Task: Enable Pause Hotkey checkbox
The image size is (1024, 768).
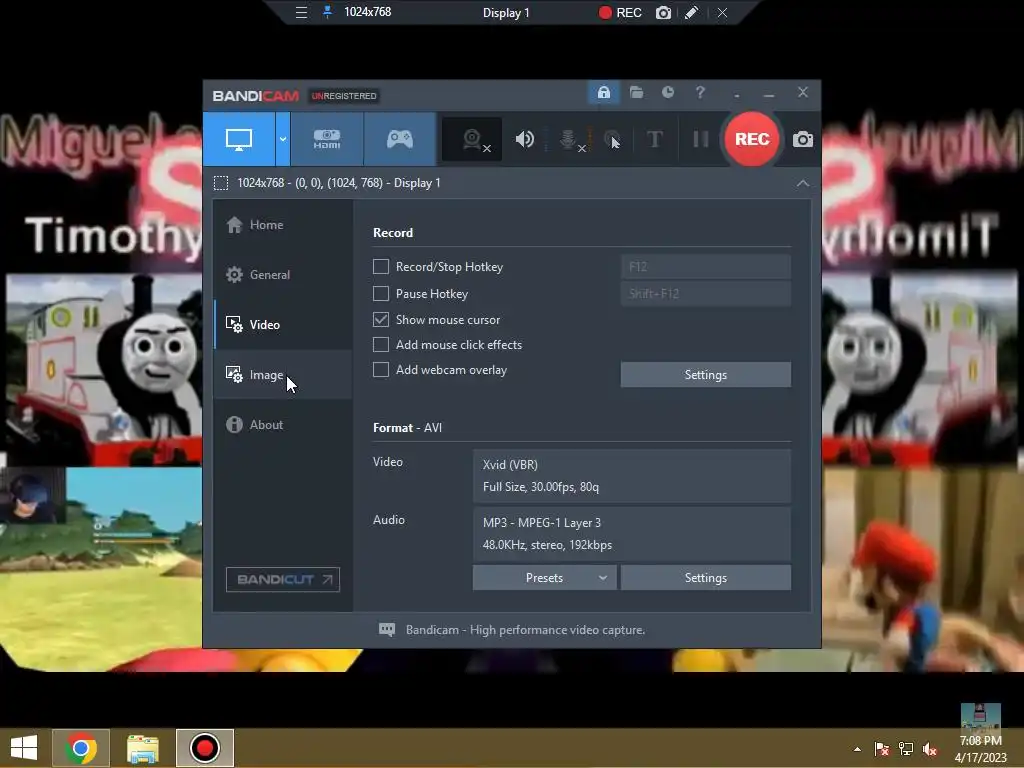Action: [x=381, y=293]
